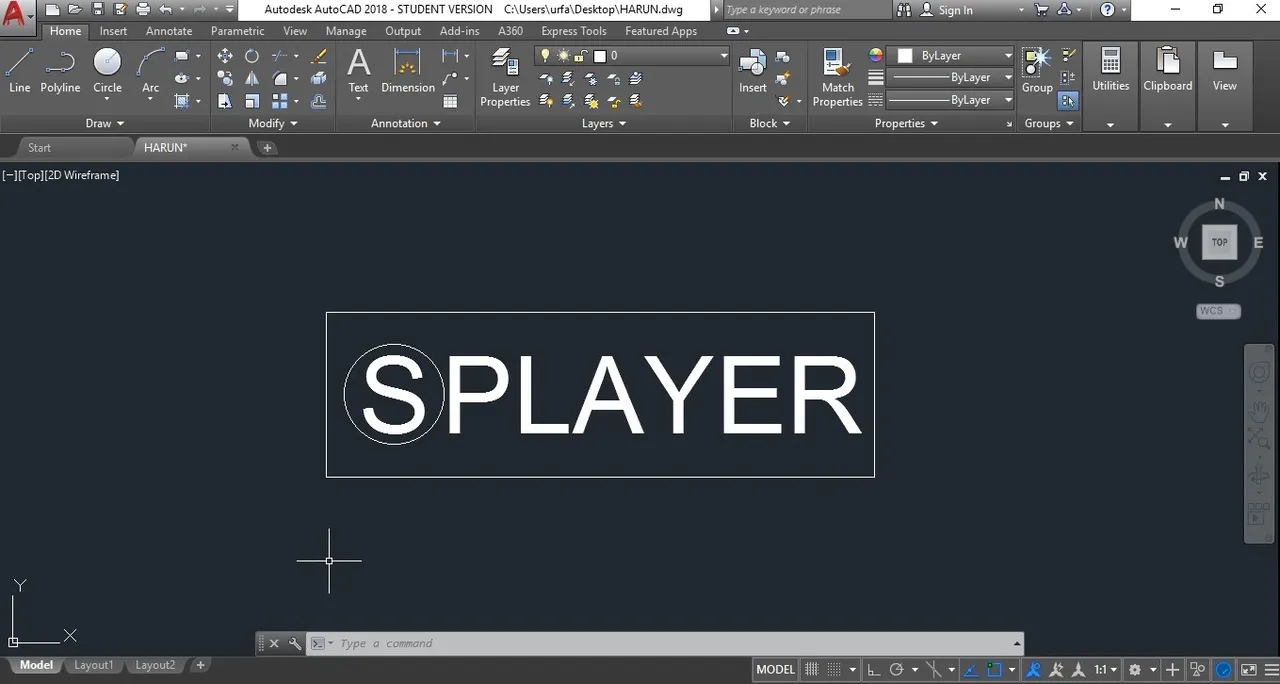This screenshot has width=1280, height=684.
Task: Pick the Erase tool
Action: click(319, 56)
